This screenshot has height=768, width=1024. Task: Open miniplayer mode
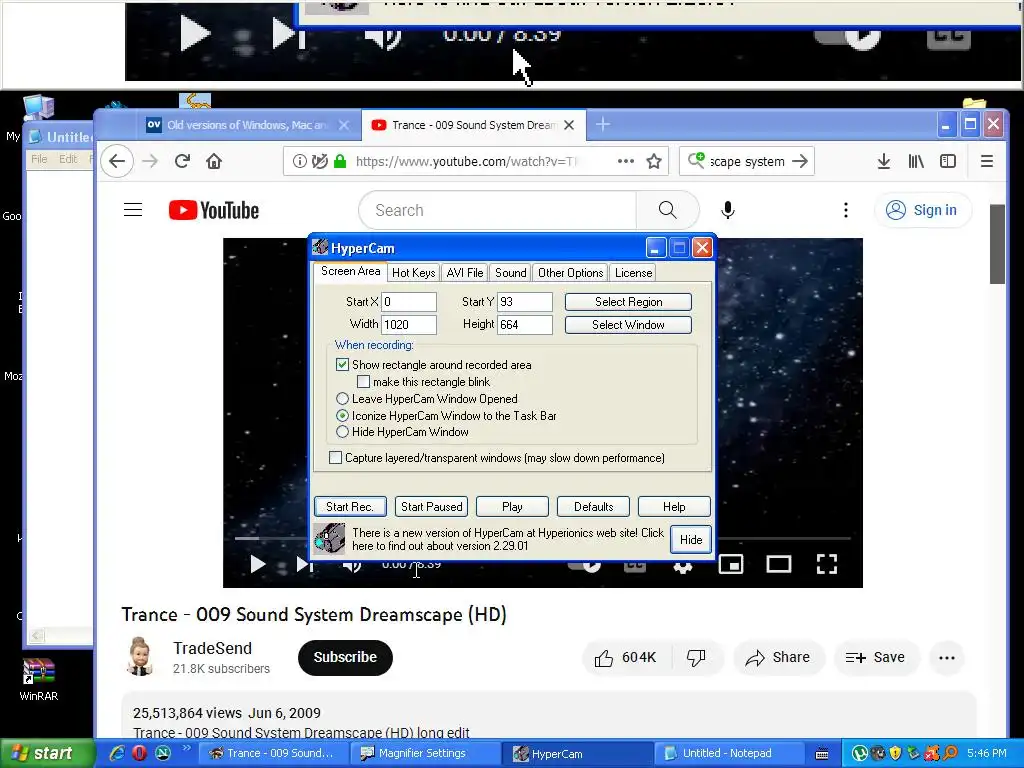pos(731,565)
